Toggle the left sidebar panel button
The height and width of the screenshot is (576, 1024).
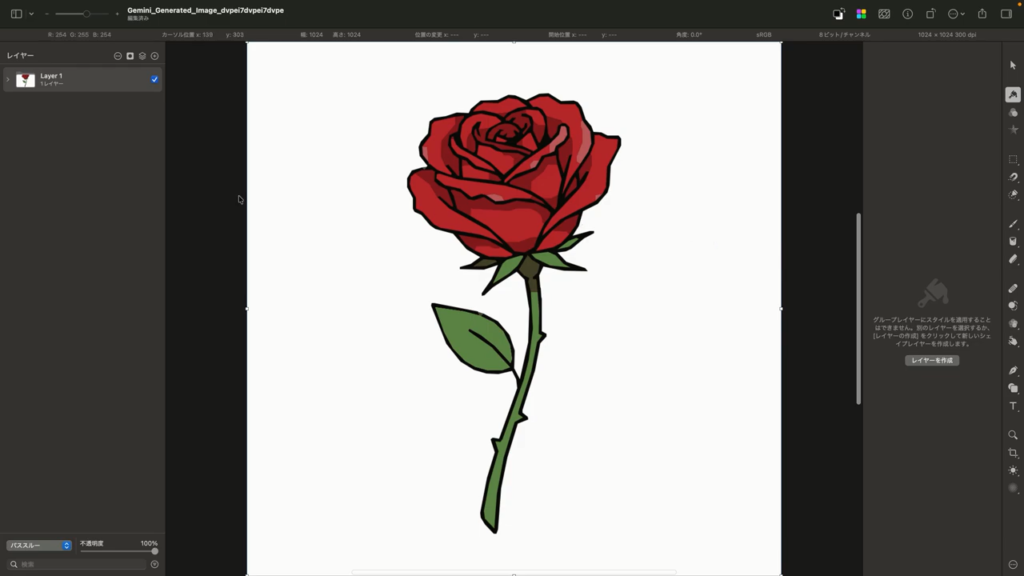[x=16, y=14]
